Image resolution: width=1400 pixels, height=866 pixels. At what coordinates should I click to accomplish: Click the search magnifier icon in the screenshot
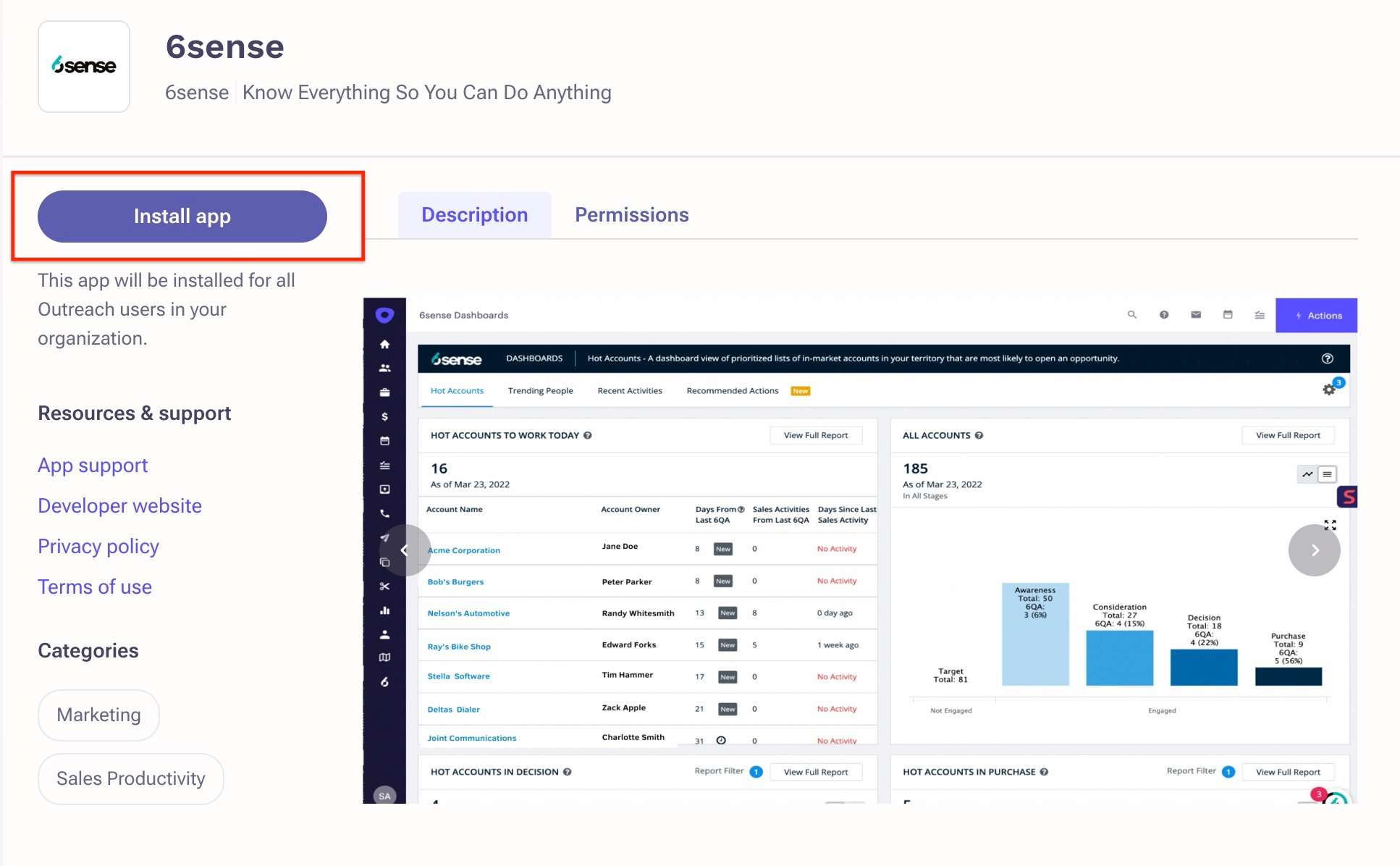click(x=1132, y=315)
